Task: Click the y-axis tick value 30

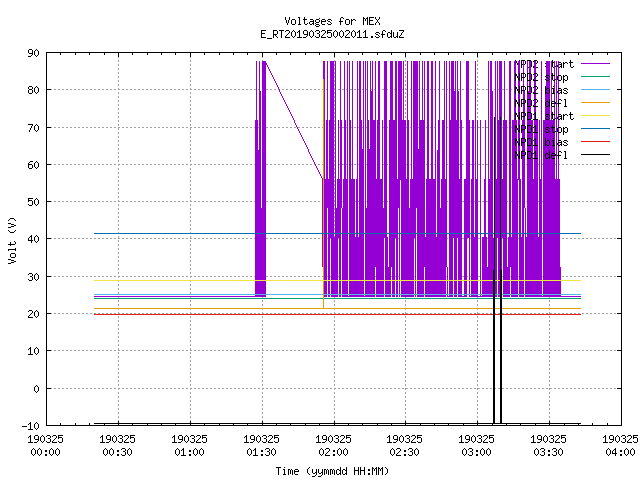Action: [x=33, y=277]
